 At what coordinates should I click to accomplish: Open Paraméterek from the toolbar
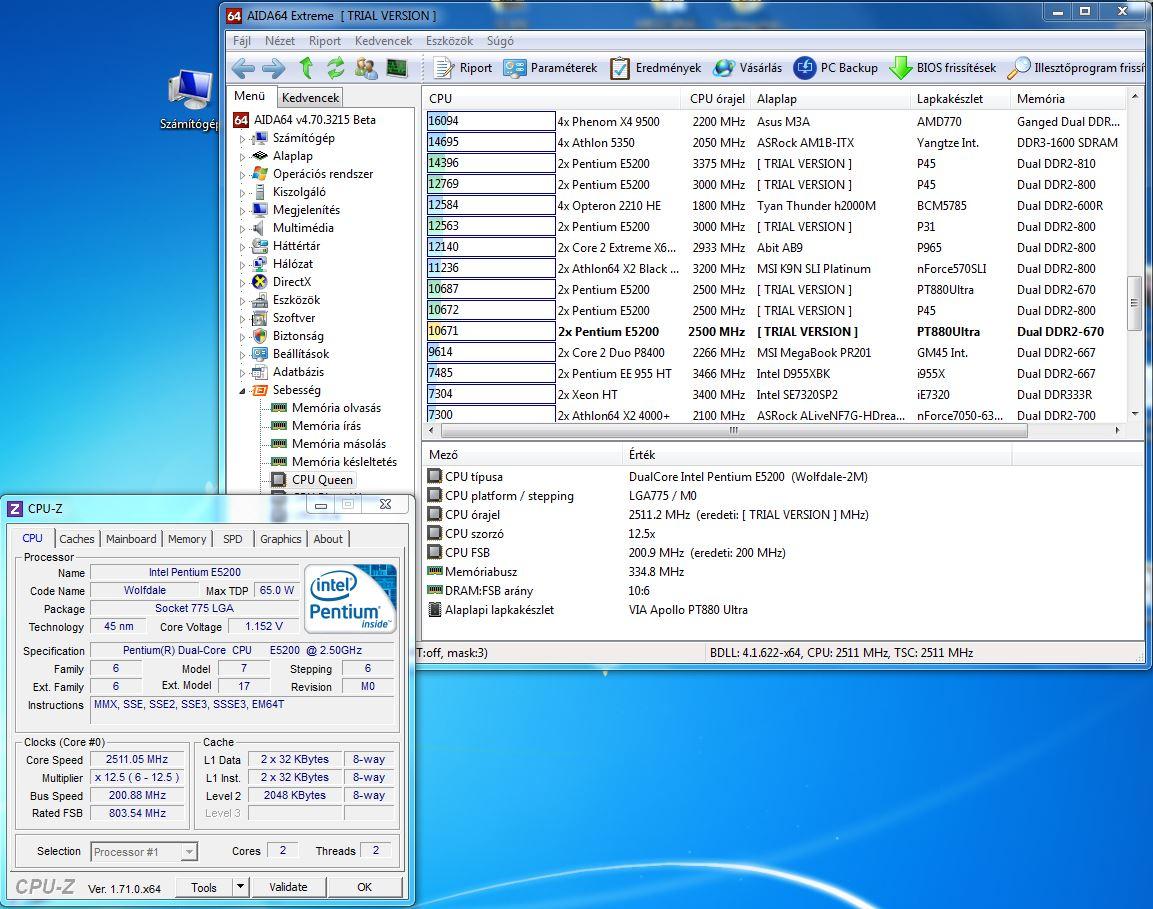click(x=550, y=68)
